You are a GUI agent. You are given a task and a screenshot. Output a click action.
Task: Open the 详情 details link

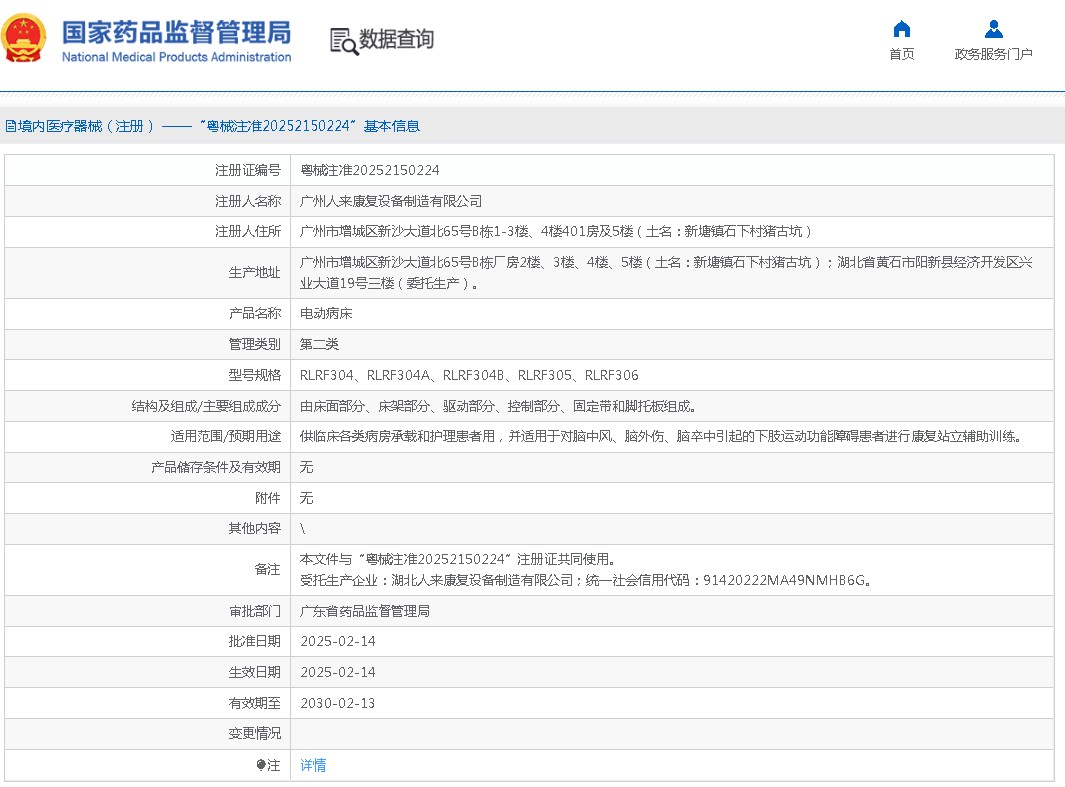[x=313, y=765]
